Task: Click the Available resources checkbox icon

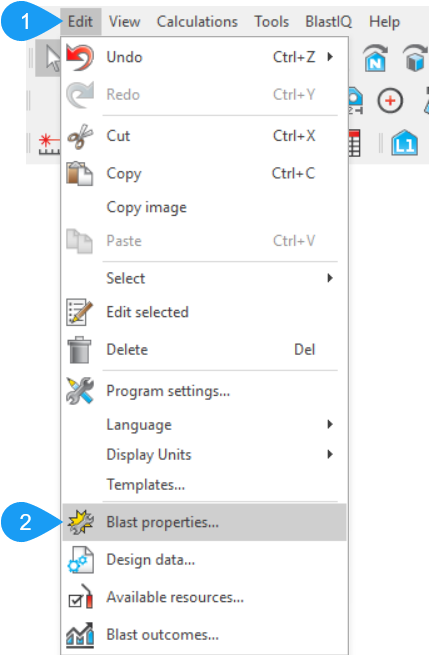Action: [80, 597]
